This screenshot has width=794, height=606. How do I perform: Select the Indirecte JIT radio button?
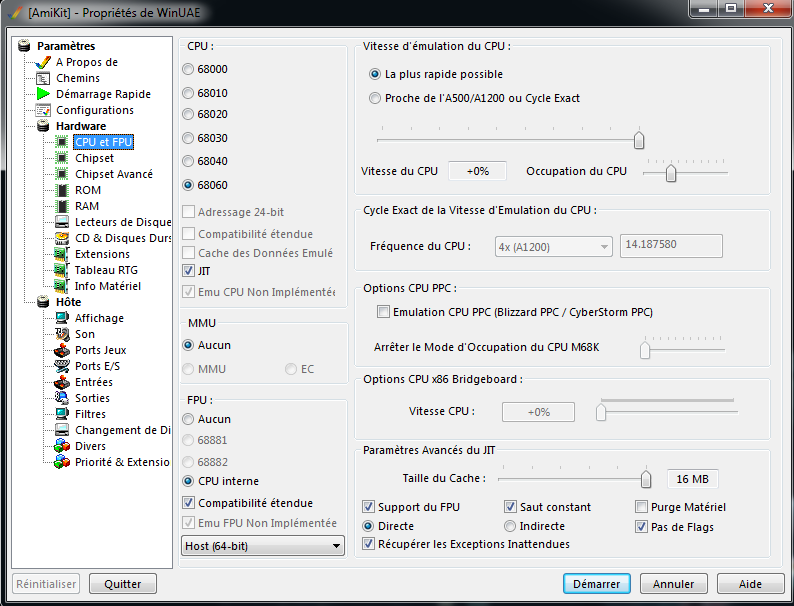pyautogui.click(x=510, y=527)
